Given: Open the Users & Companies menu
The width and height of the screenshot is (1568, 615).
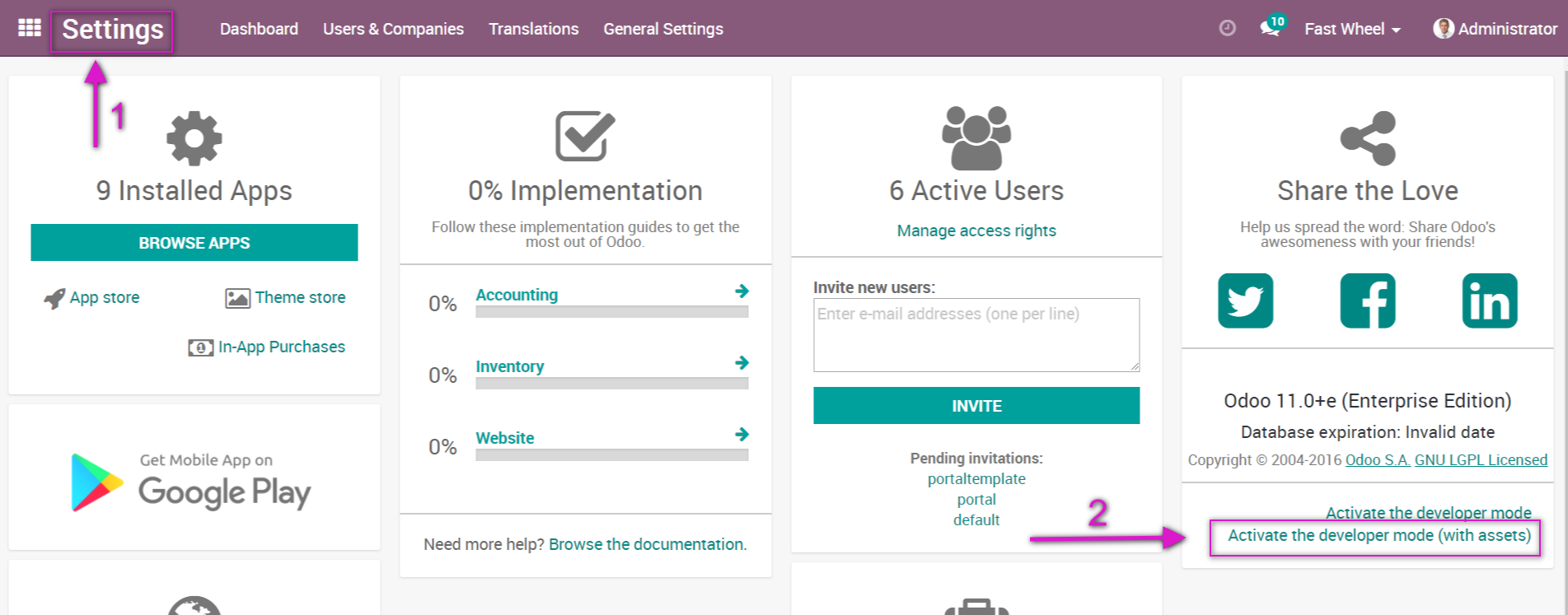Looking at the screenshot, I should click(x=393, y=29).
